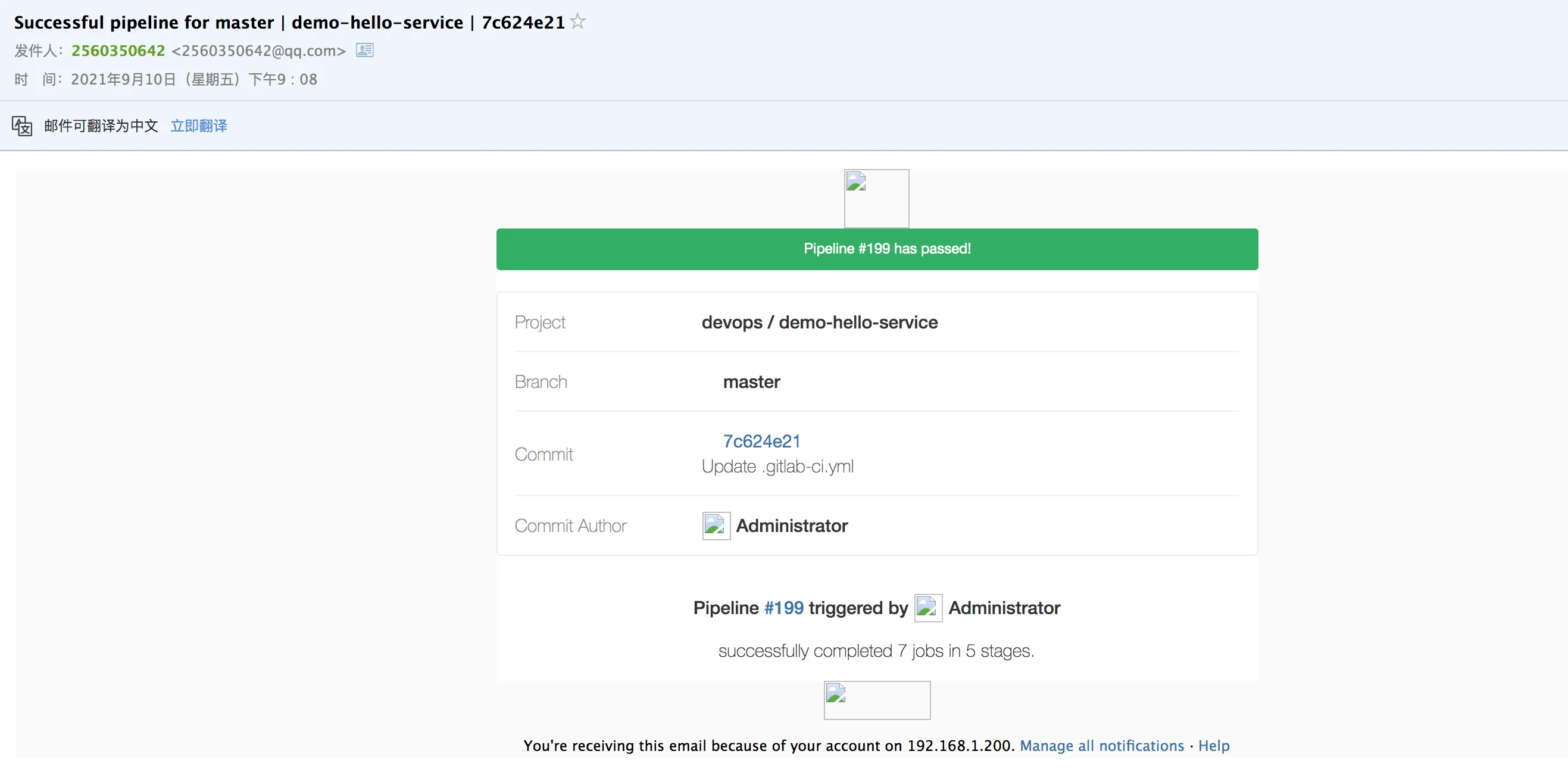This screenshot has width=1568, height=770.
Task: Click project name devops / demo-hello-service
Action: [x=819, y=323]
